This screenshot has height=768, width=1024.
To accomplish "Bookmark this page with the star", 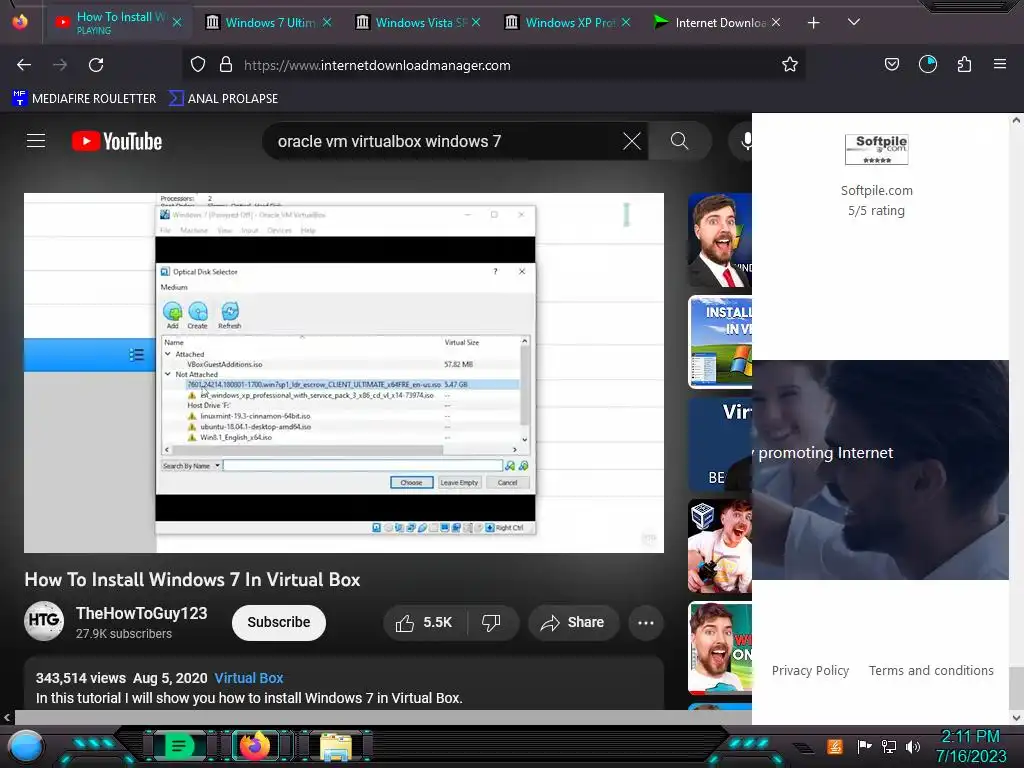I will pyautogui.click(x=790, y=65).
